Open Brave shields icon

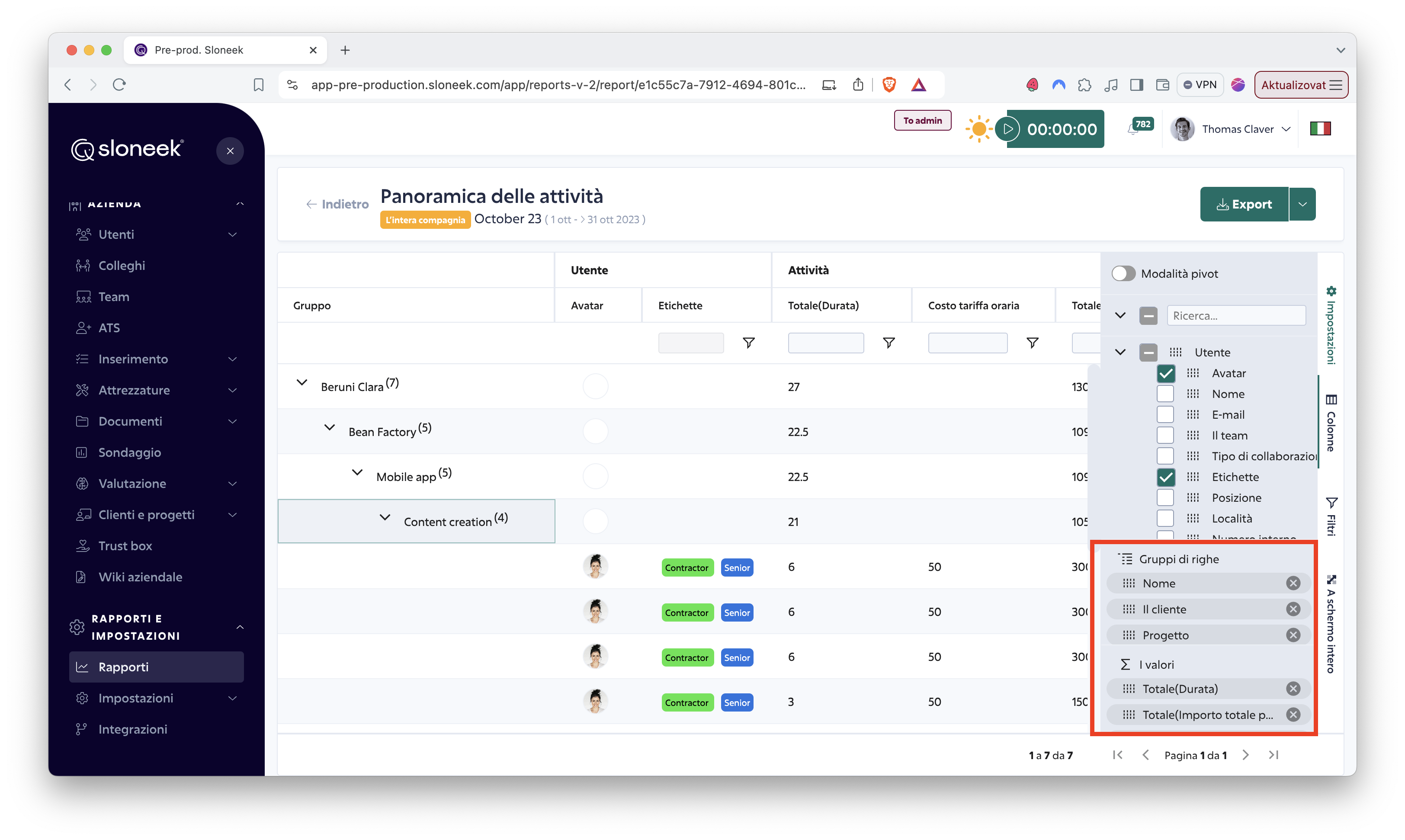click(x=889, y=85)
